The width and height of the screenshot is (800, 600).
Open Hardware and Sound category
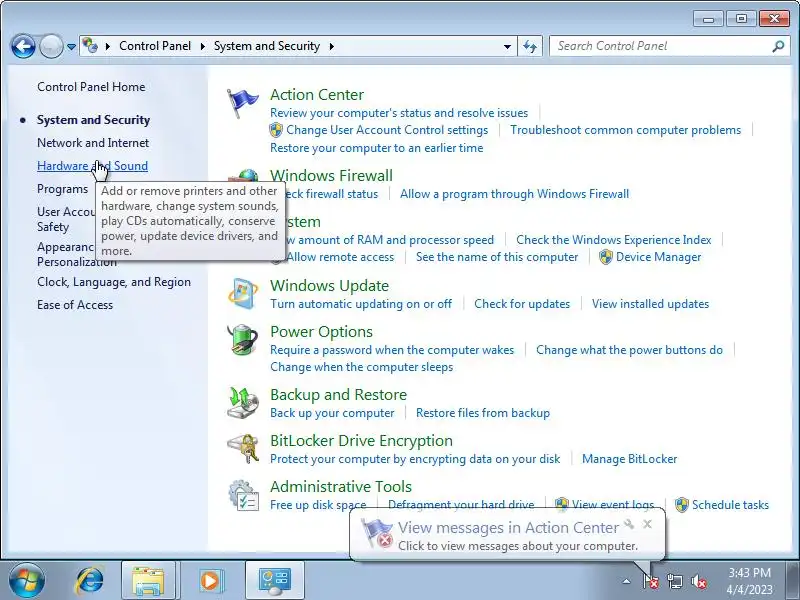tap(92, 166)
